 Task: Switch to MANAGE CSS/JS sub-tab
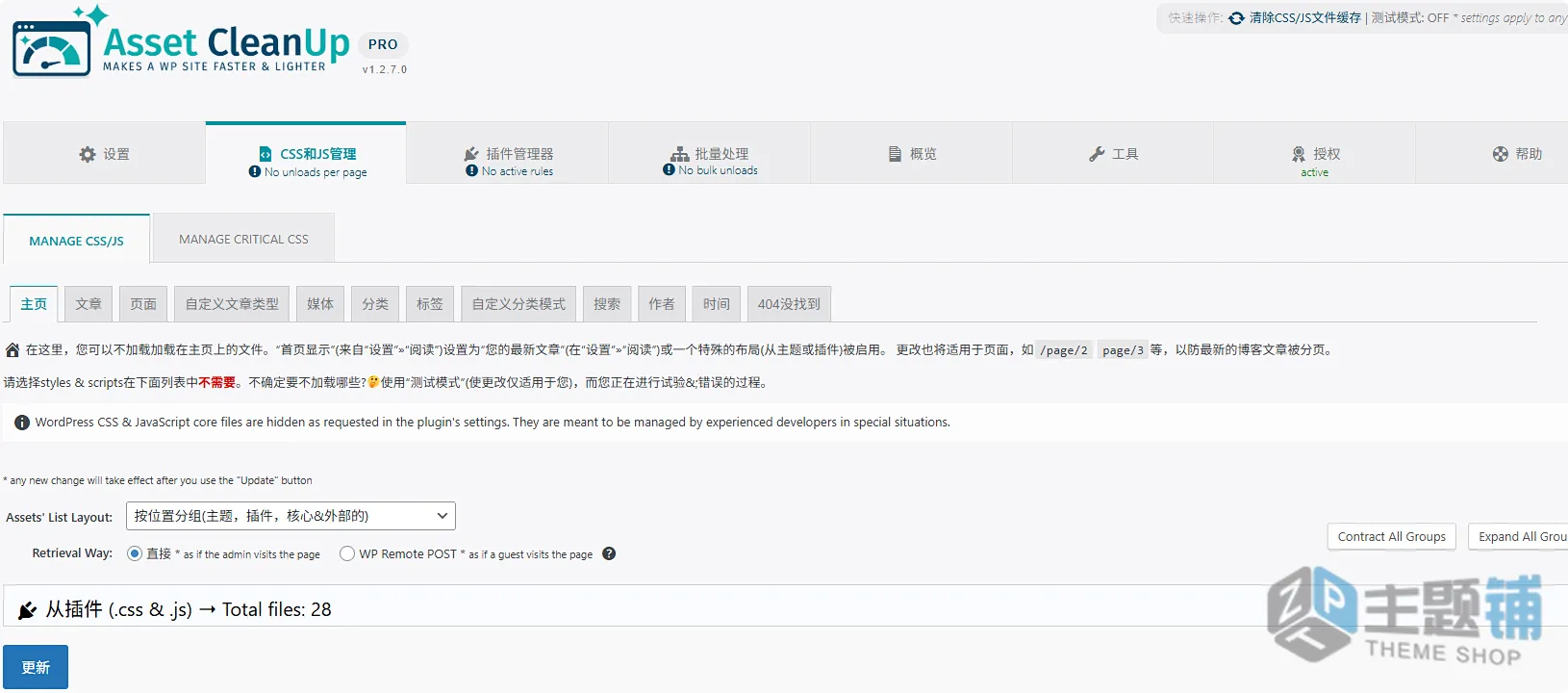76,239
